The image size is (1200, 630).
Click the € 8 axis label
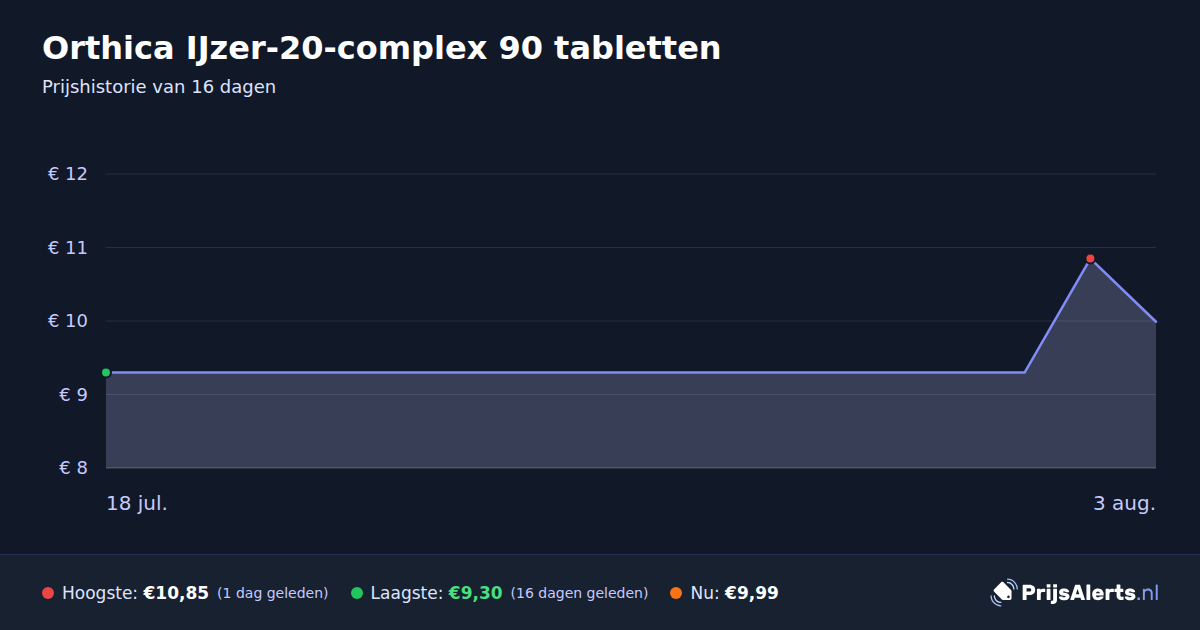pyautogui.click(x=74, y=468)
